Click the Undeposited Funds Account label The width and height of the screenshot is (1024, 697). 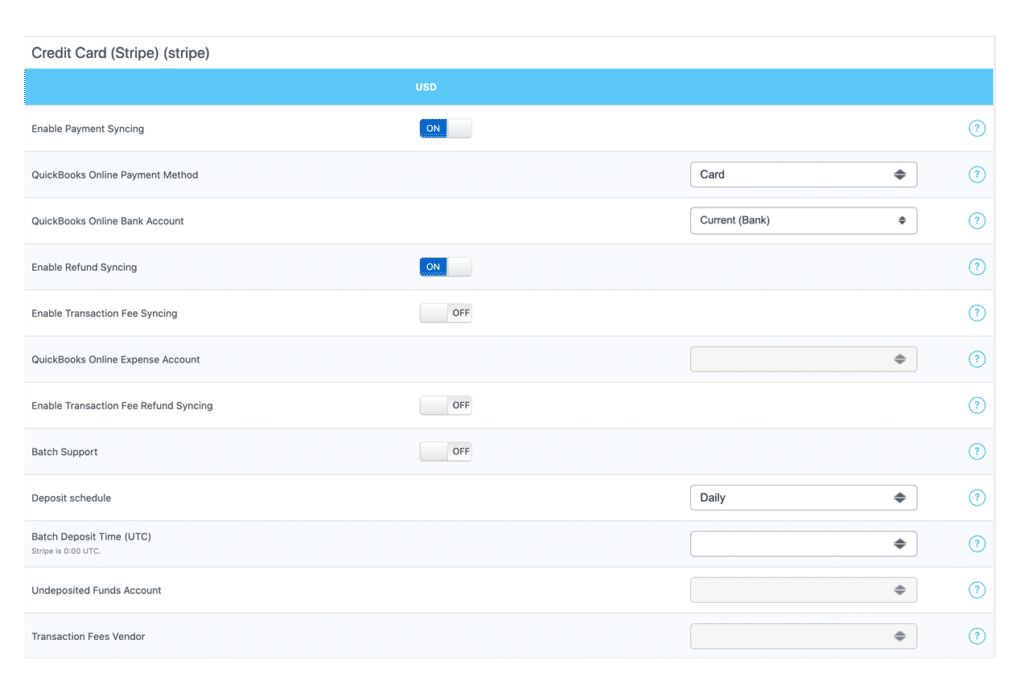coord(96,590)
